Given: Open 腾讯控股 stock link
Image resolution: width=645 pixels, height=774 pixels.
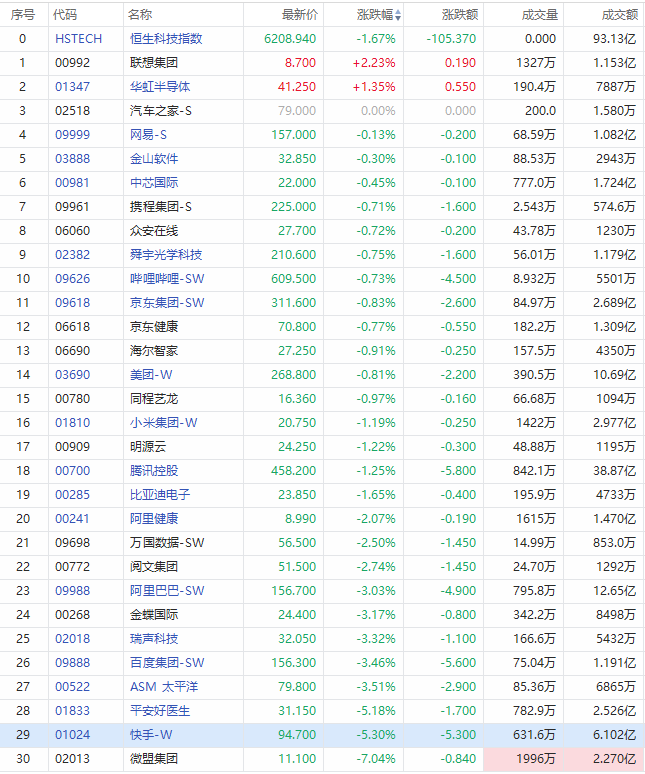Looking at the screenshot, I should 154,471.
